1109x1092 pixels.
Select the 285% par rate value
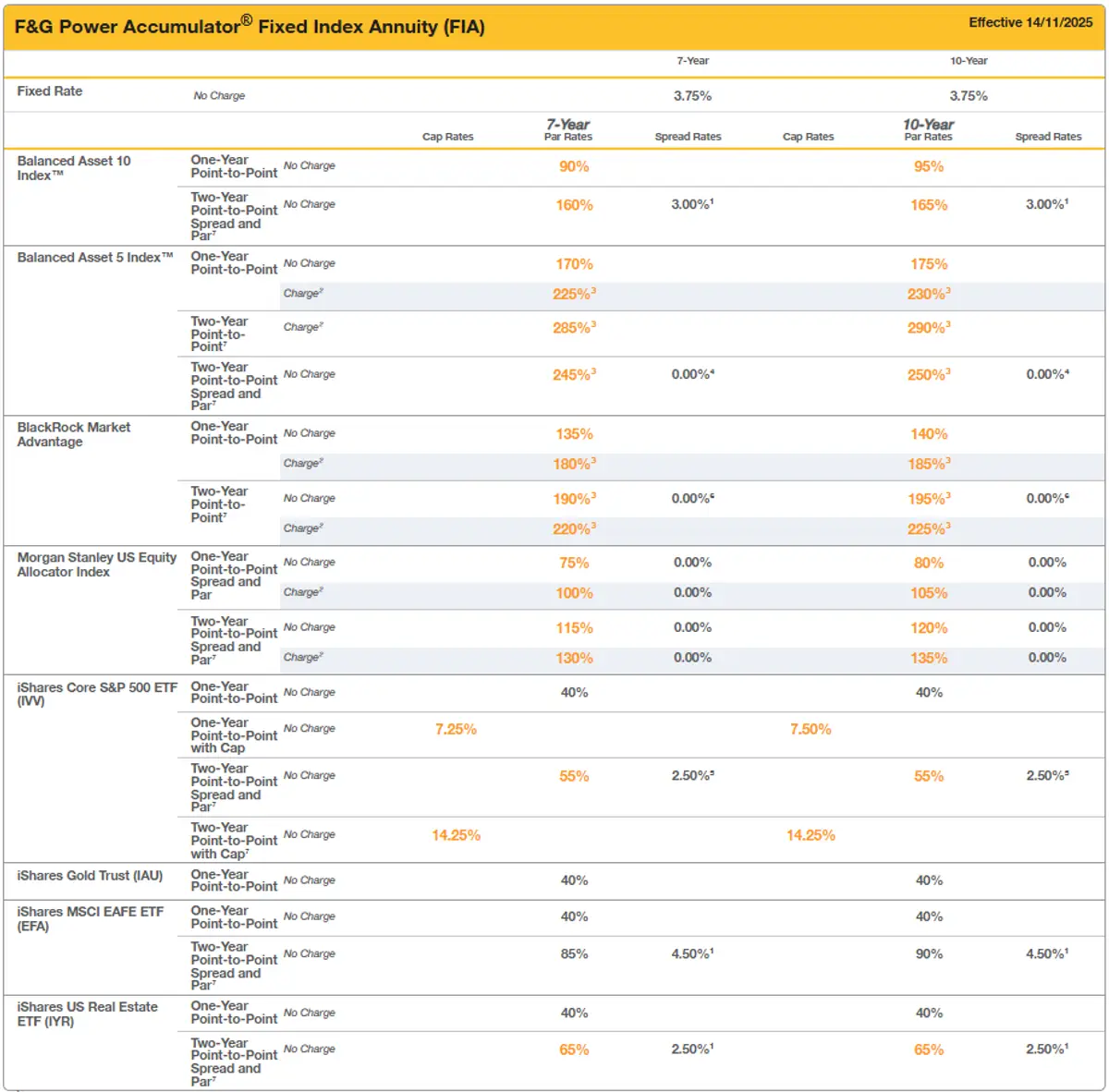tap(574, 328)
